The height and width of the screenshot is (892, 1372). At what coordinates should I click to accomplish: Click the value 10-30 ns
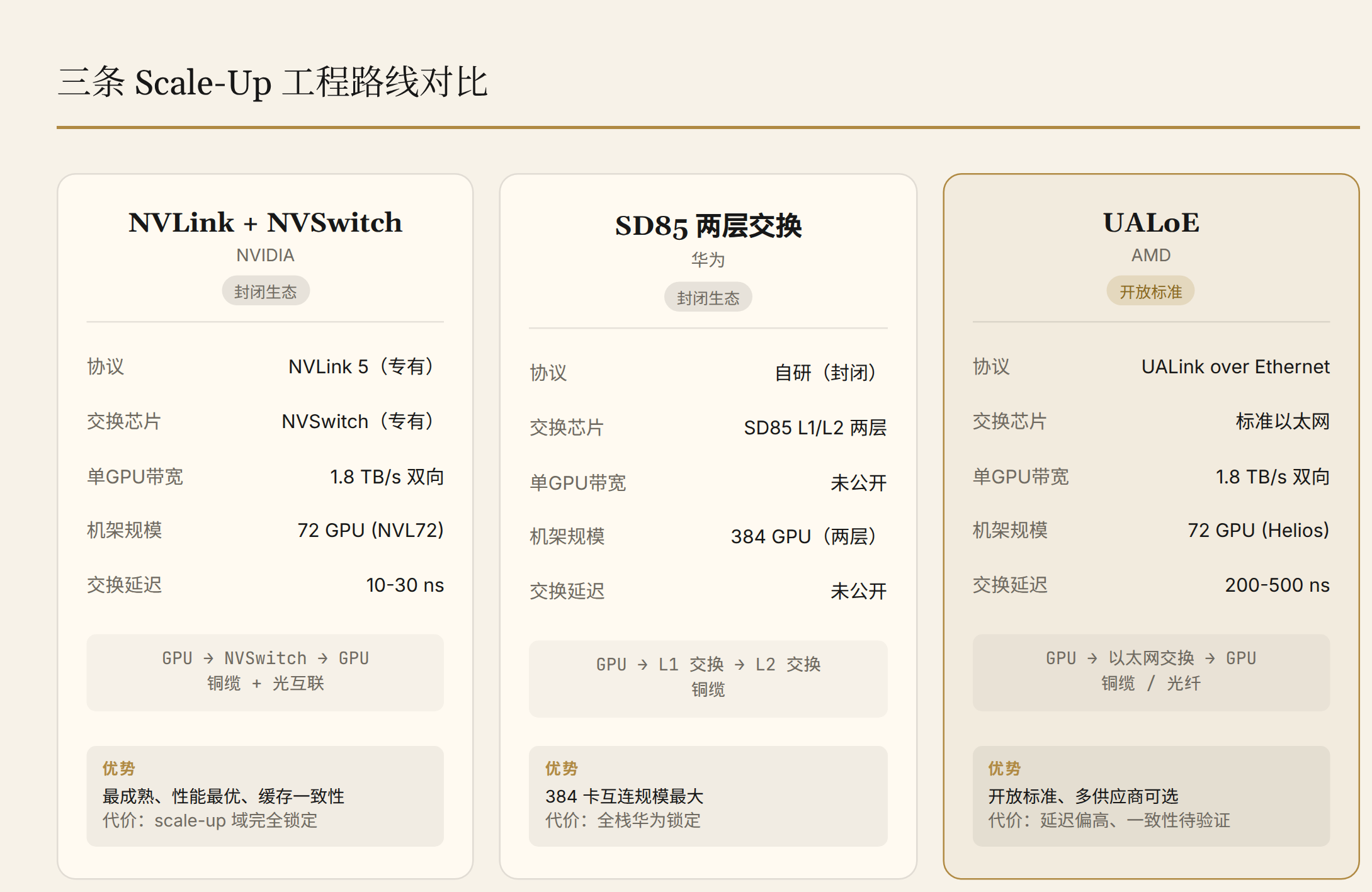pyautogui.click(x=405, y=585)
